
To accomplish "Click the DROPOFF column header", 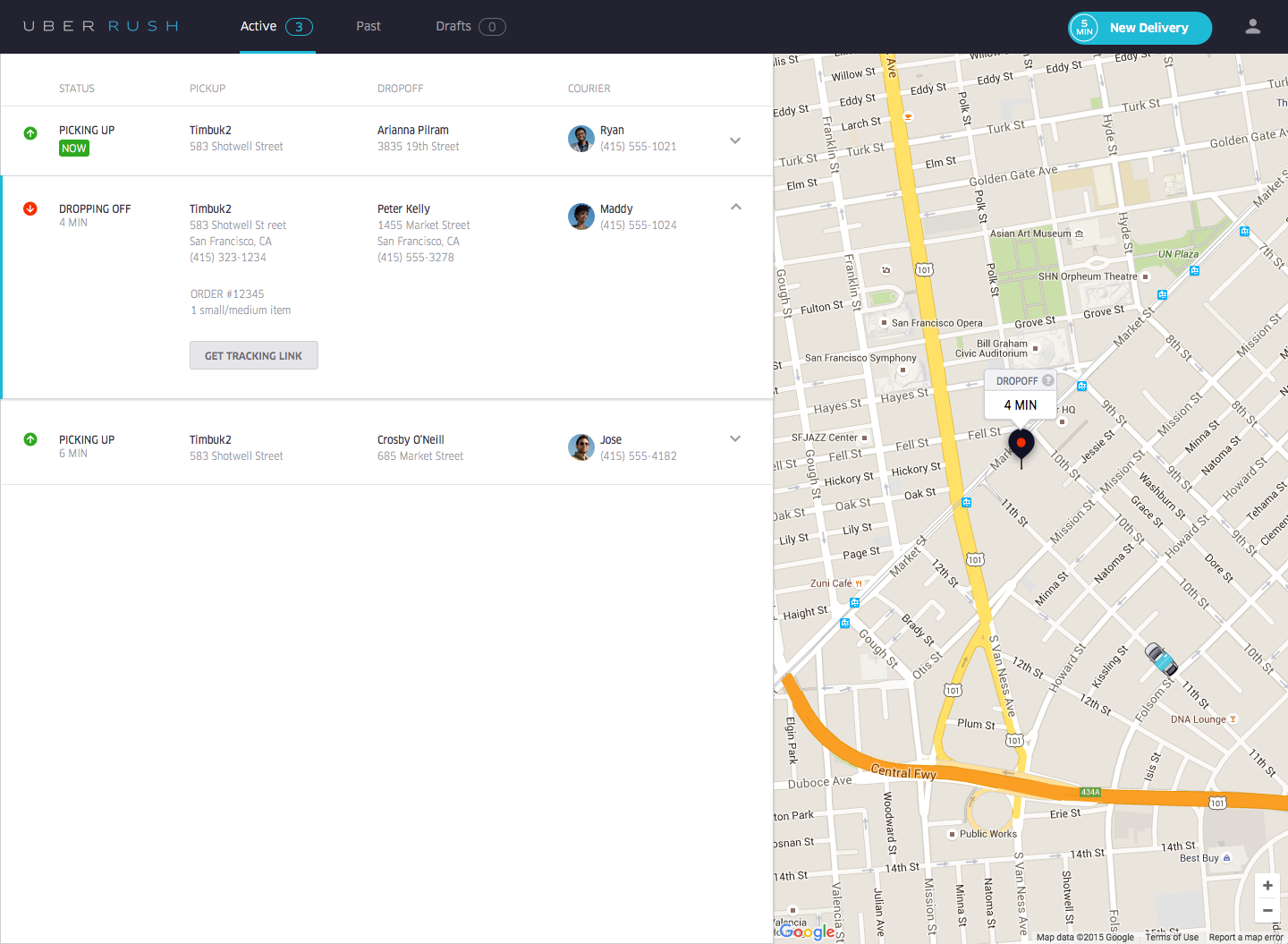I will (x=401, y=89).
